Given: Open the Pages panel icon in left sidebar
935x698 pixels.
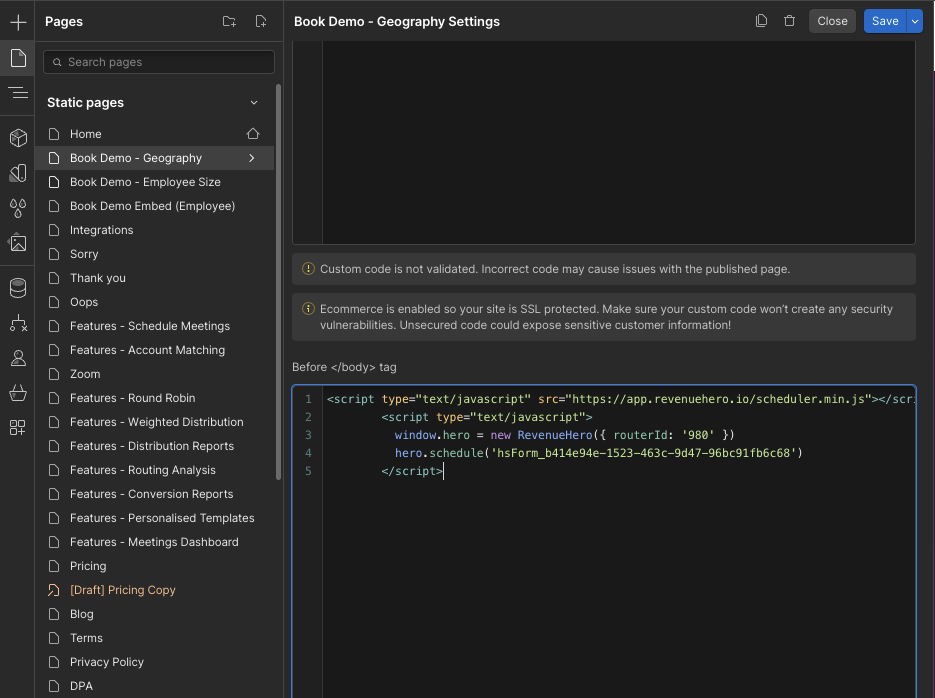Looking at the screenshot, I should (18, 58).
